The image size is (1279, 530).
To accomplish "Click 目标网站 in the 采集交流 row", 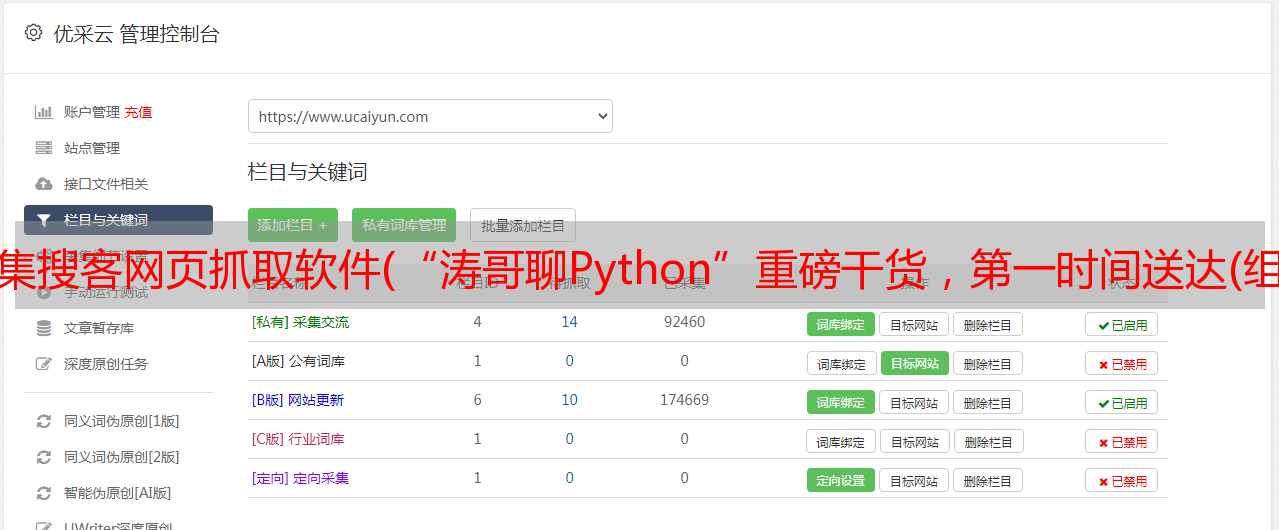I will click(x=914, y=324).
